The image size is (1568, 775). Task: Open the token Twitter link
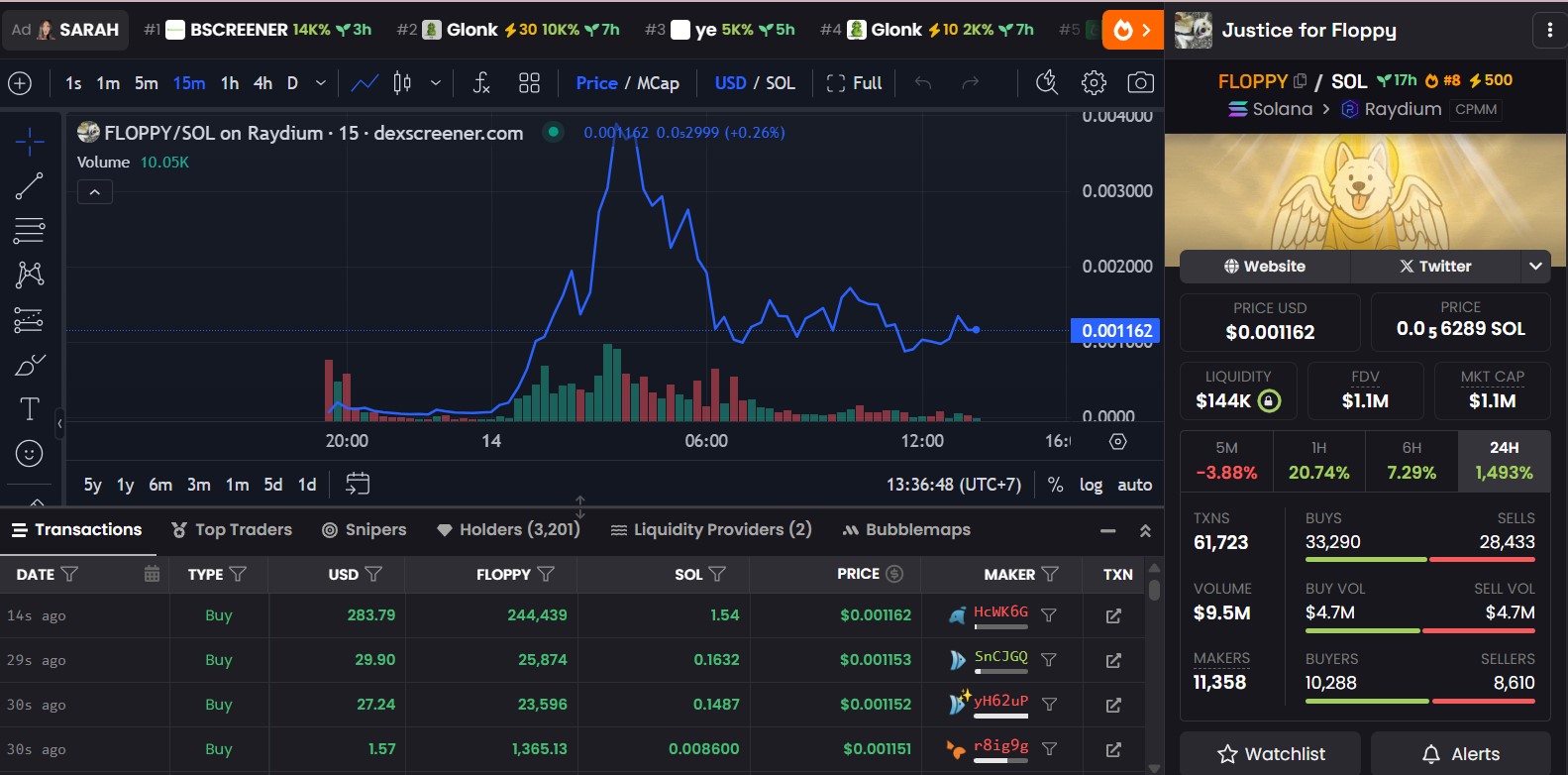(1435, 266)
